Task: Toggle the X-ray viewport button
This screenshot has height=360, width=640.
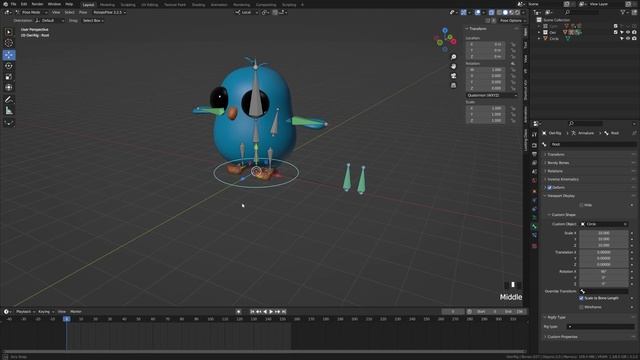Action: coord(491,12)
